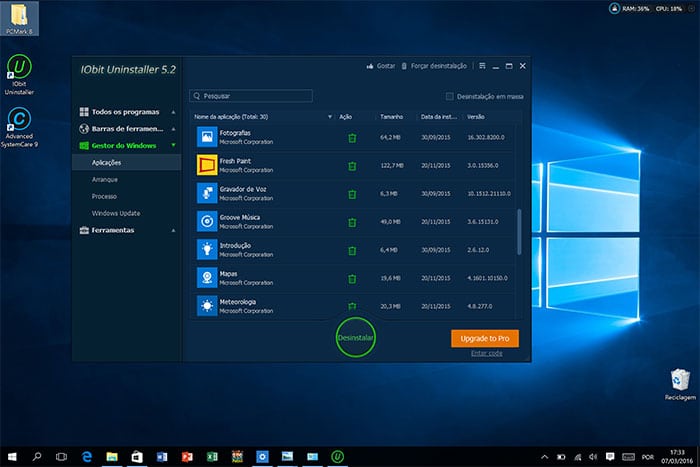This screenshot has height=467, width=700.
Task: Select the Fotografias app icon
Action: [x=207, y=137]
